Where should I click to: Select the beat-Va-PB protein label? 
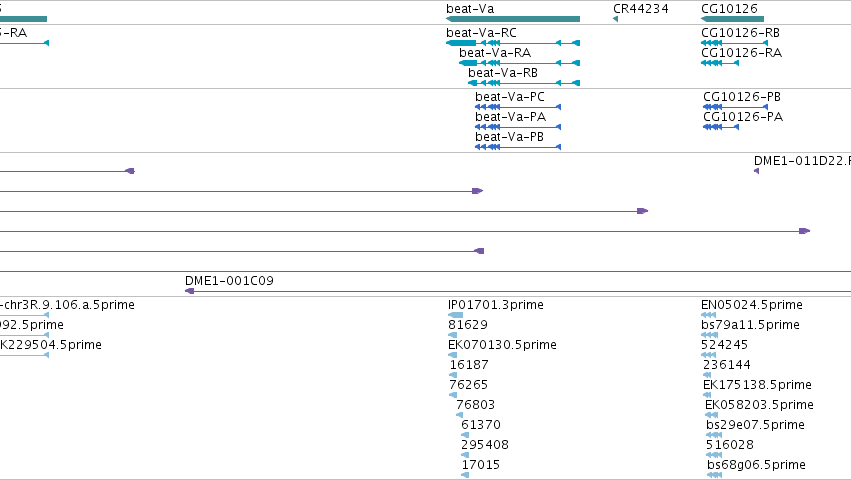(509, 137)
